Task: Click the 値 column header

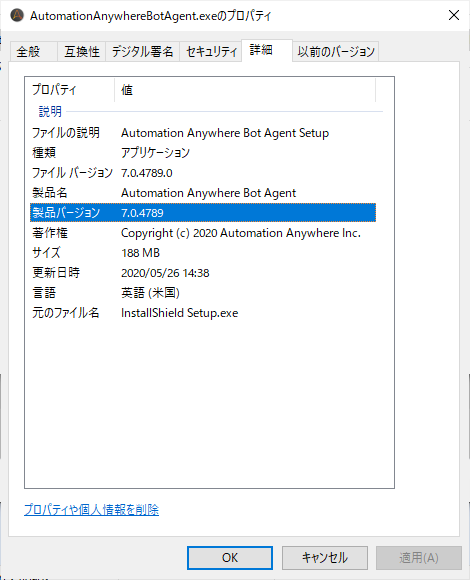Action: (245, 90)
